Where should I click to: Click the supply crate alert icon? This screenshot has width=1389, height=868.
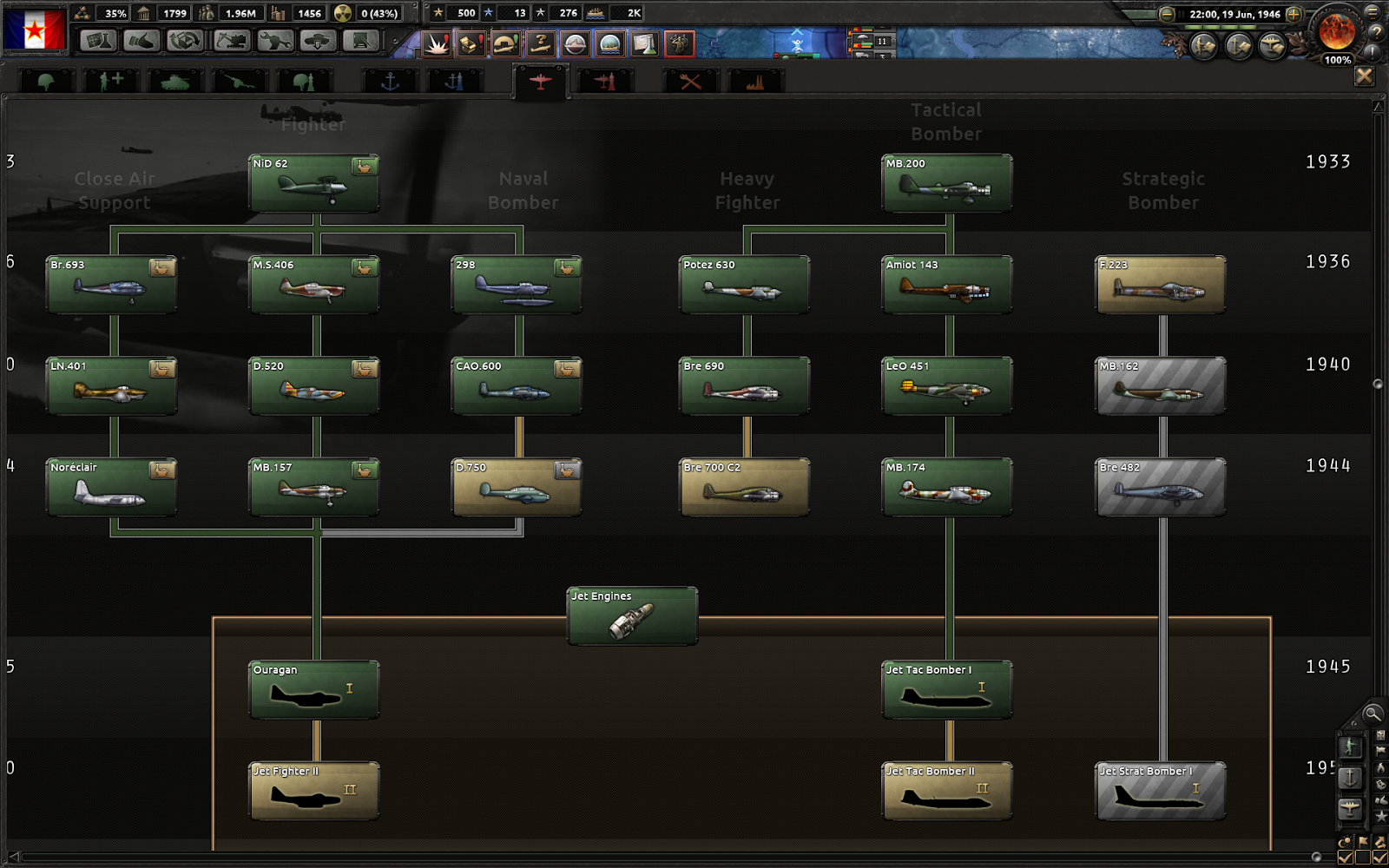click(471, 43)
